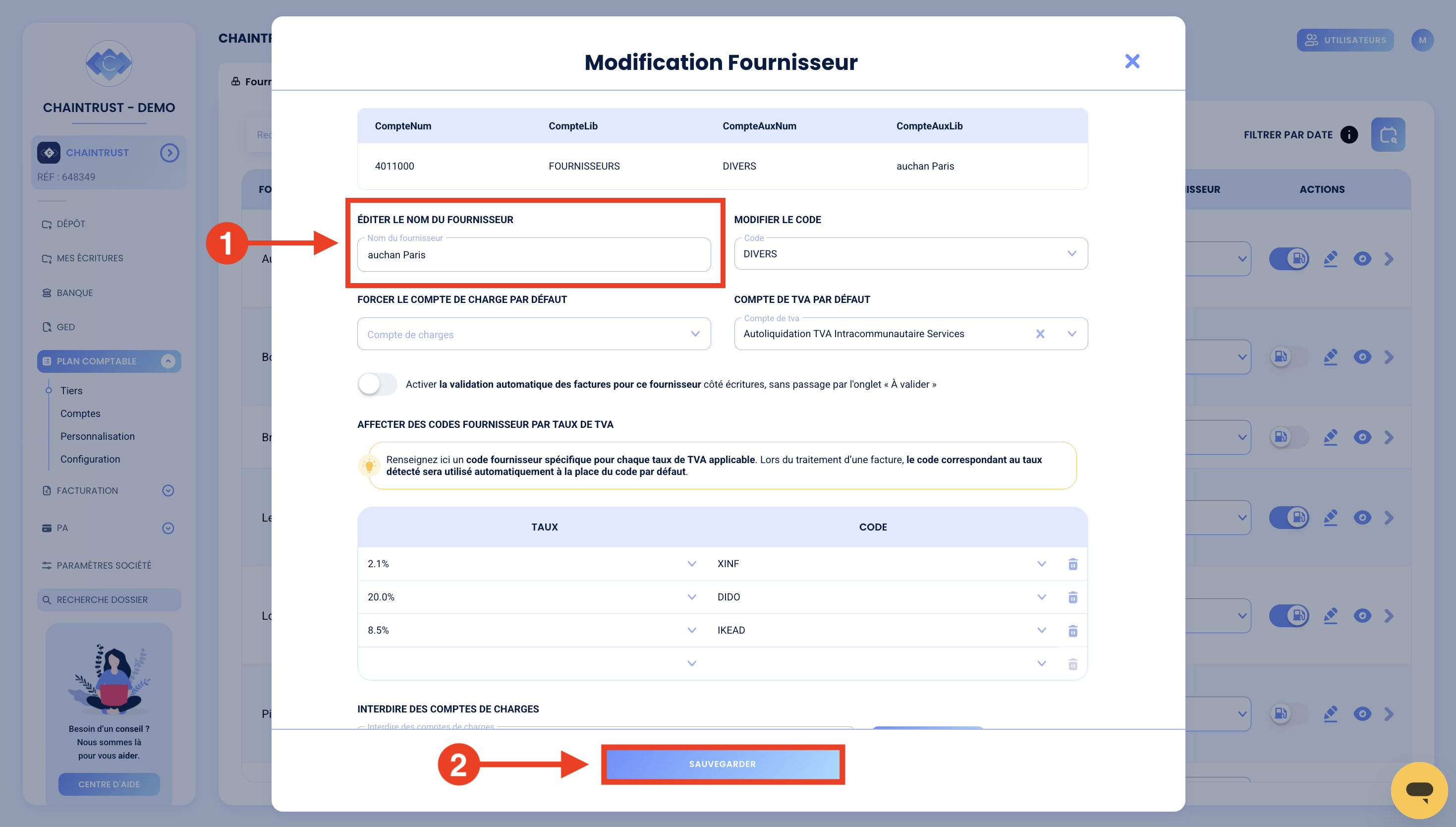The height and width of the screenshot is (827, 1456).
Task: Select Configuration under Plan Comptable
Action: (90, 459)
